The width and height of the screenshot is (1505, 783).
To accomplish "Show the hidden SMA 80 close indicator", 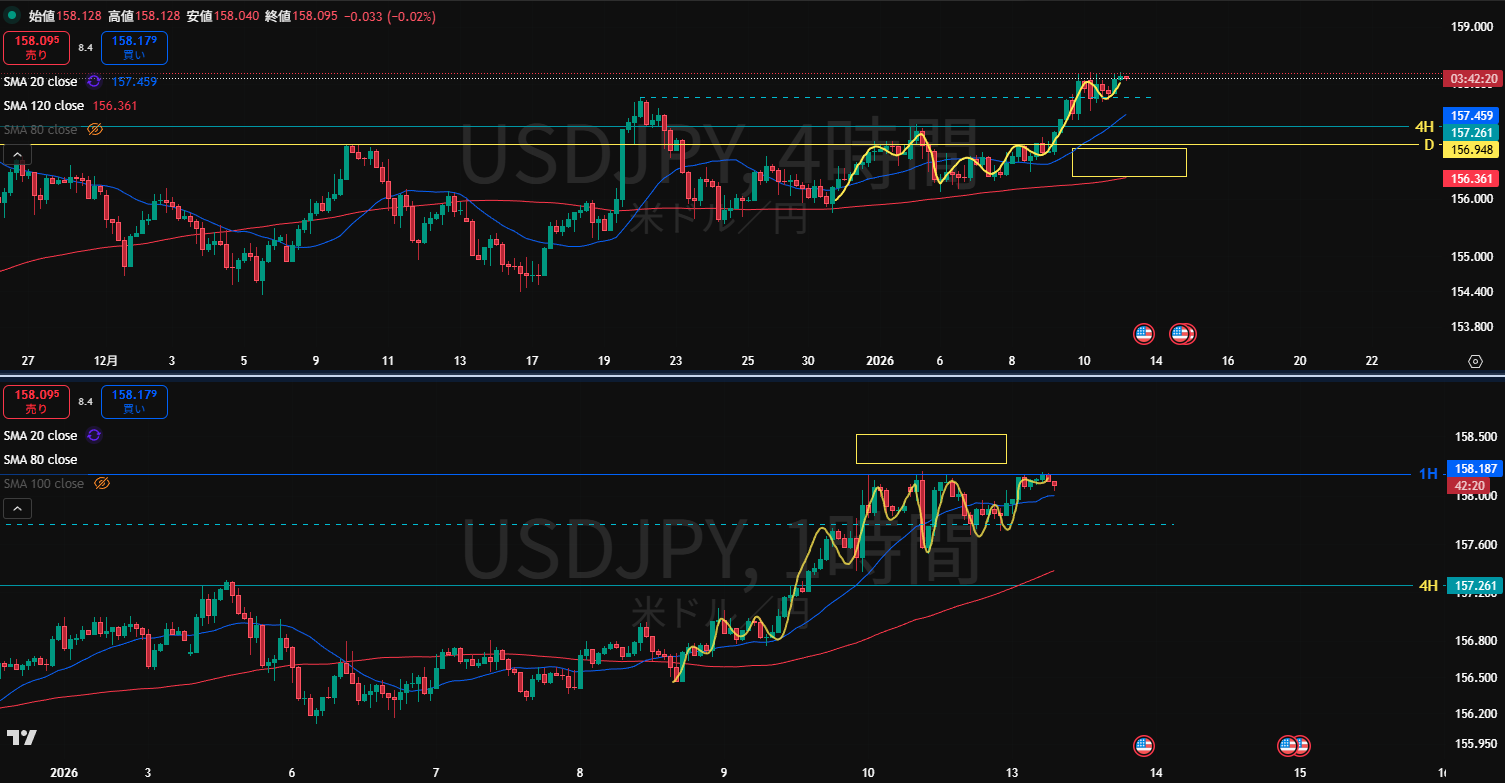I will pos(95,130).
